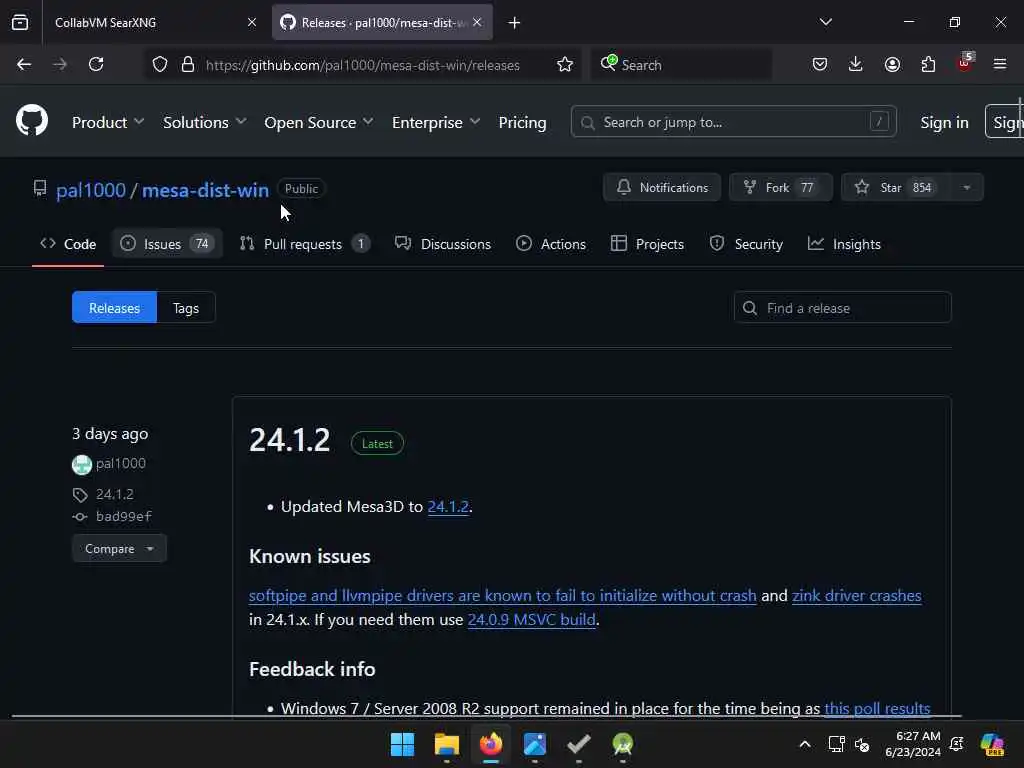1024x768 pixels.
Task: Reload the current page
Action: coord(96,64)
